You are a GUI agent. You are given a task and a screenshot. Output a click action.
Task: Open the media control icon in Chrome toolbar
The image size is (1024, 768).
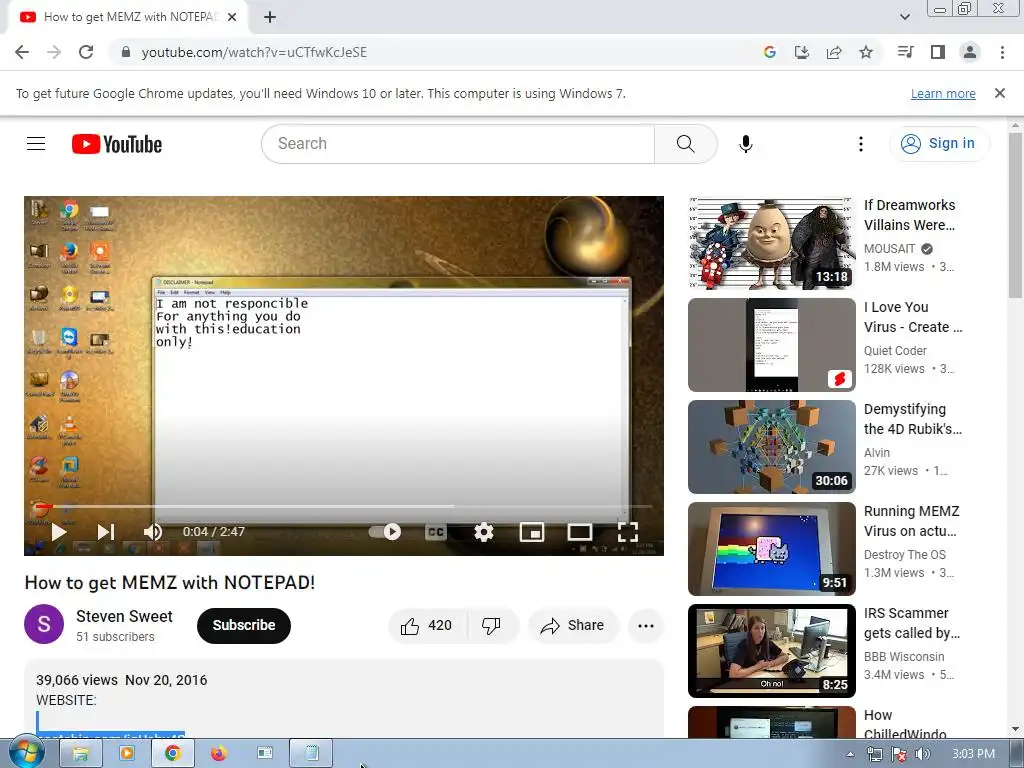click(906, 52)
